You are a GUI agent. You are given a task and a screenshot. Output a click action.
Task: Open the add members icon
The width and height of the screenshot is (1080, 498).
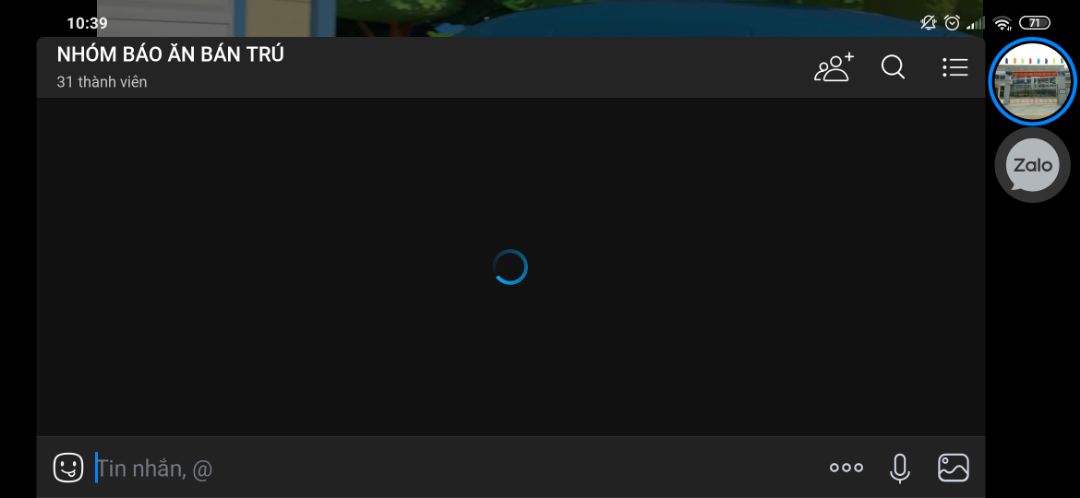tap(833, 68)
